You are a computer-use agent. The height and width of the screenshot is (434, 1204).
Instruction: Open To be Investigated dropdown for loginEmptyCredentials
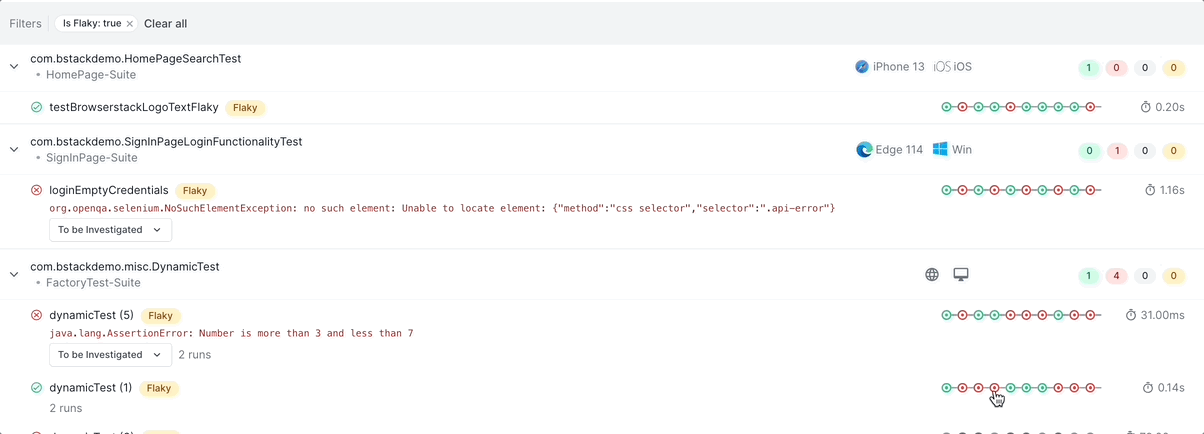110,230
